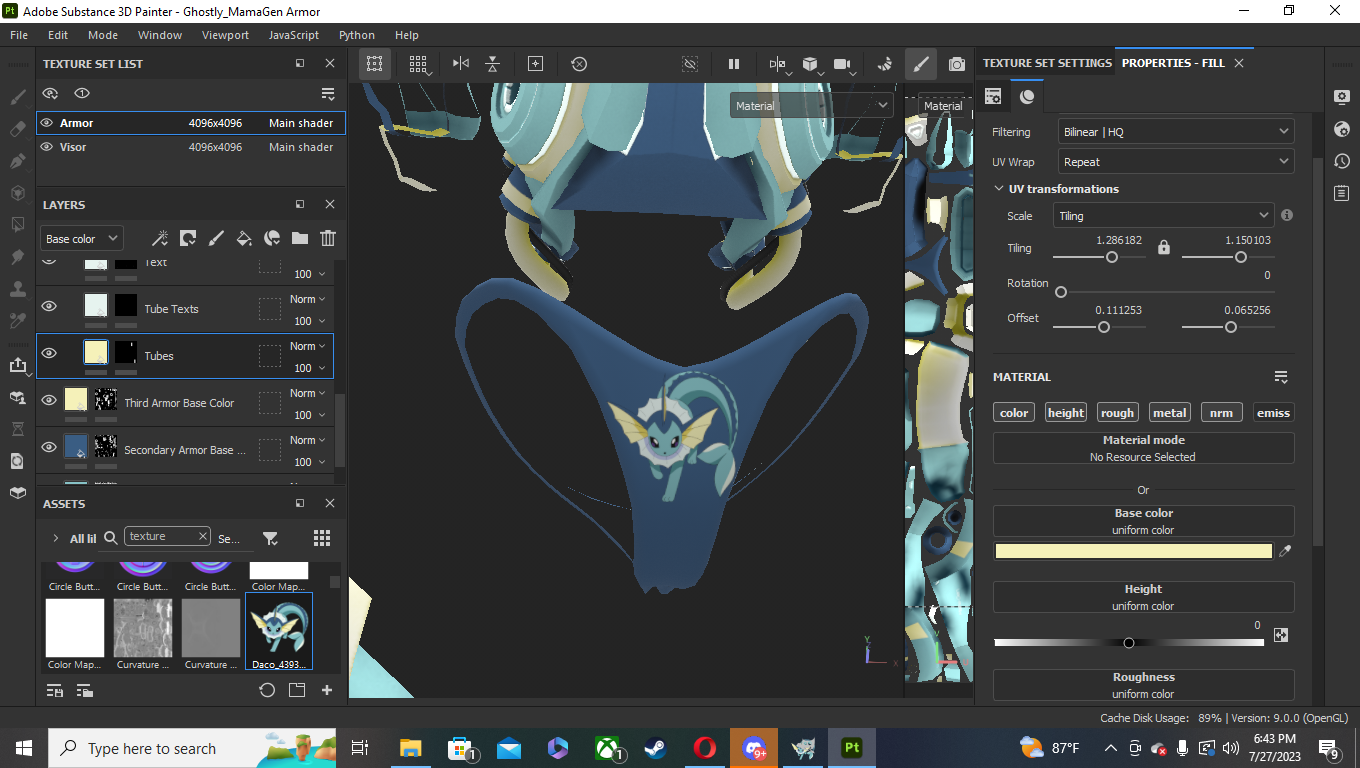Open the Base color channel dropdown in Layers
This screenshot has height=768, width=1360.
click(82, 239)
